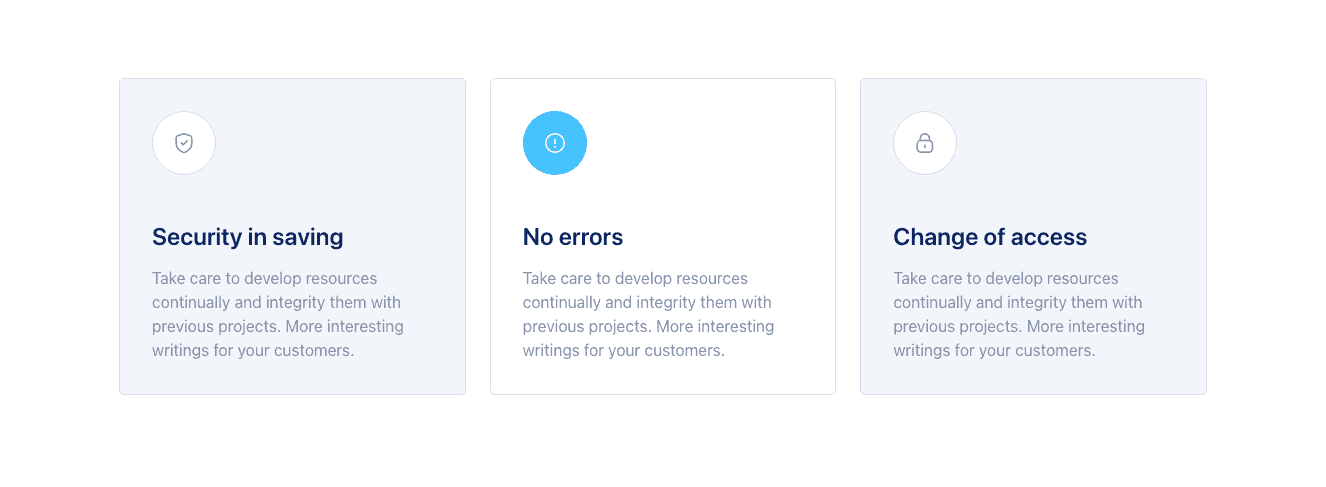1326x487 pixels.
Task: Click "writings for your customers." in No errors card
Action: pyautogui.click(x=623, y=350)
